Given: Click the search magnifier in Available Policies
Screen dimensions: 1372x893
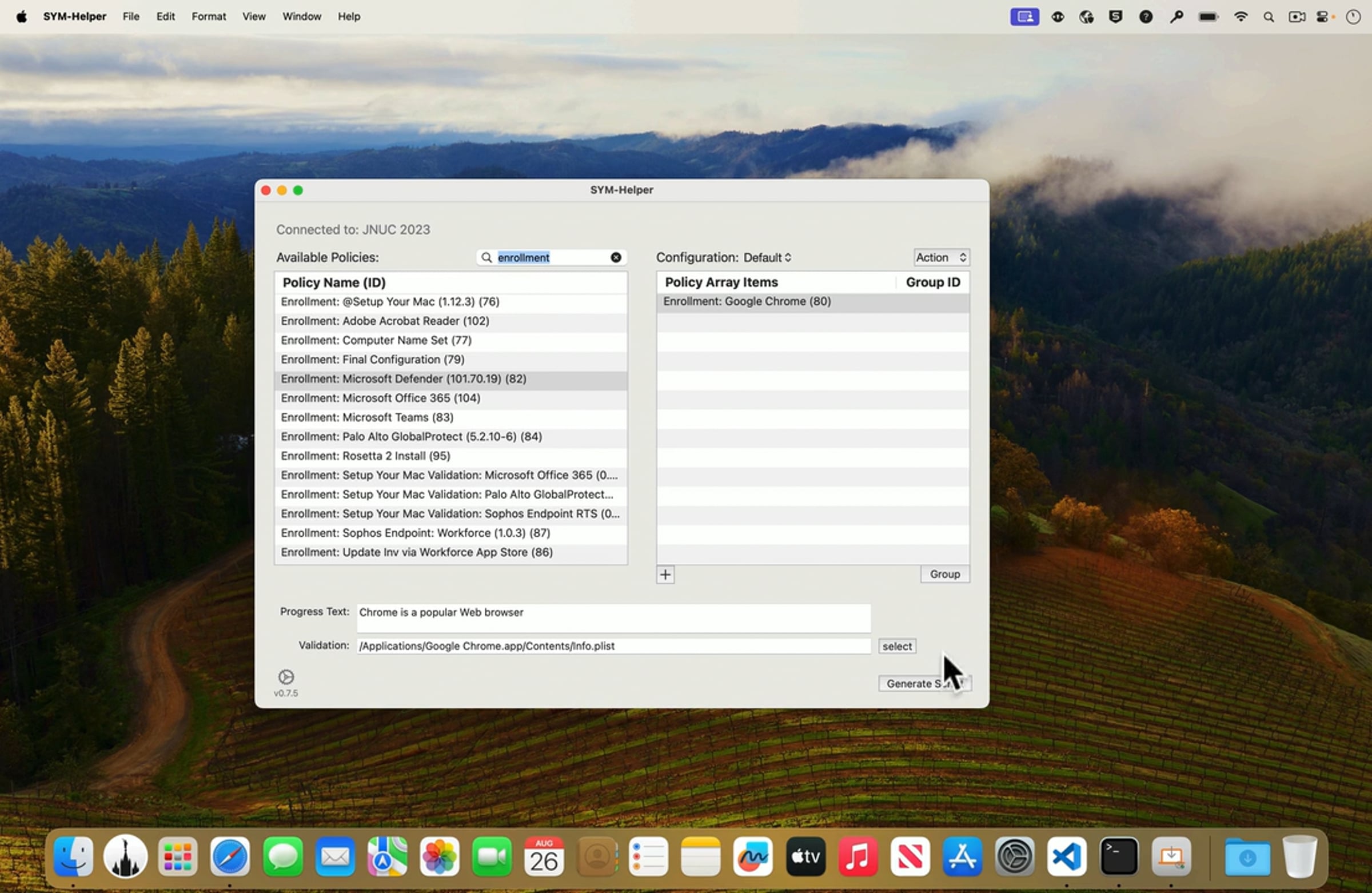Looking at the screenshot, I should click(486, 257).
